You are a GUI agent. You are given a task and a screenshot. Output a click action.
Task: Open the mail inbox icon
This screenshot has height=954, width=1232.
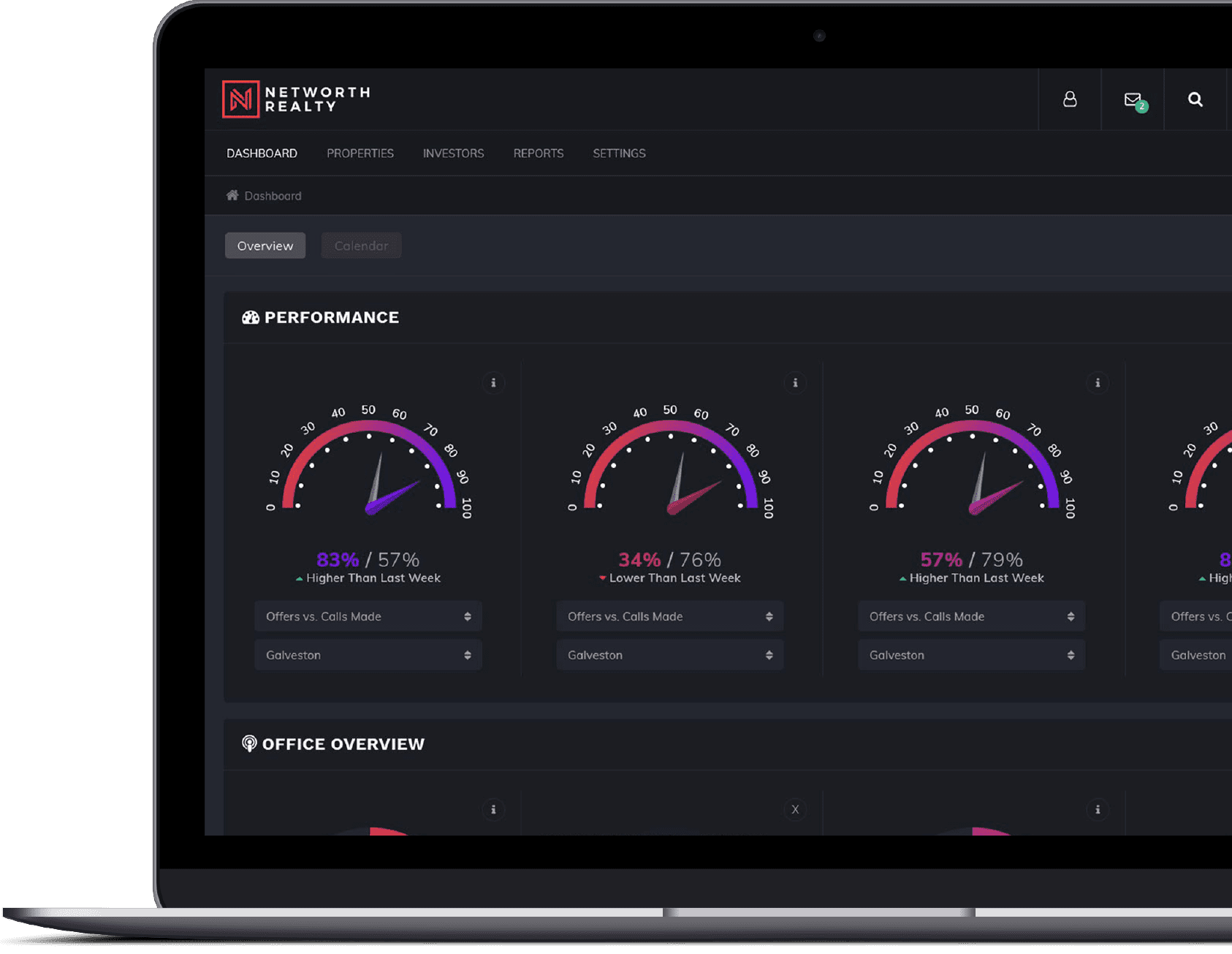click(x=1133, y=99)
